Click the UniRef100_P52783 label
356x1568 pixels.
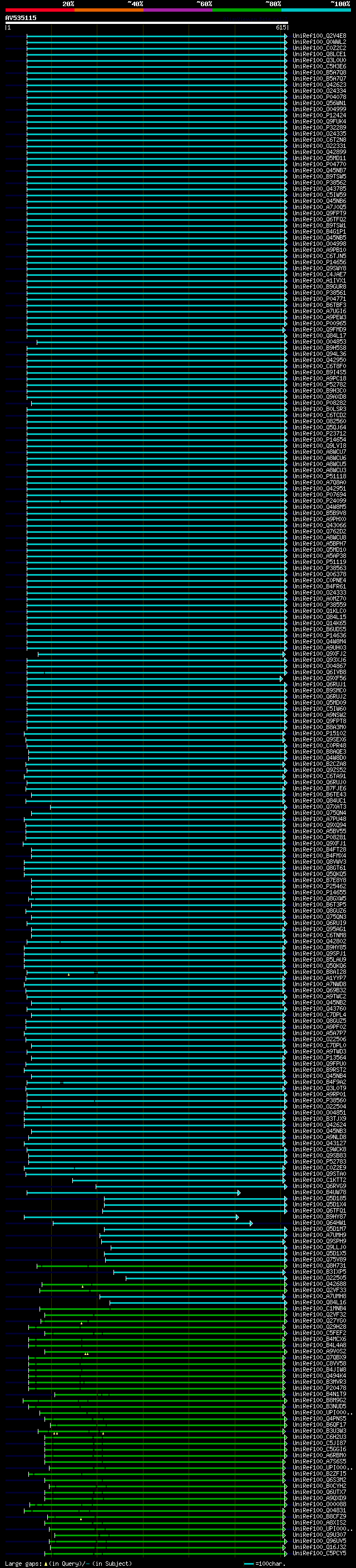click(x=319, y=1161)
